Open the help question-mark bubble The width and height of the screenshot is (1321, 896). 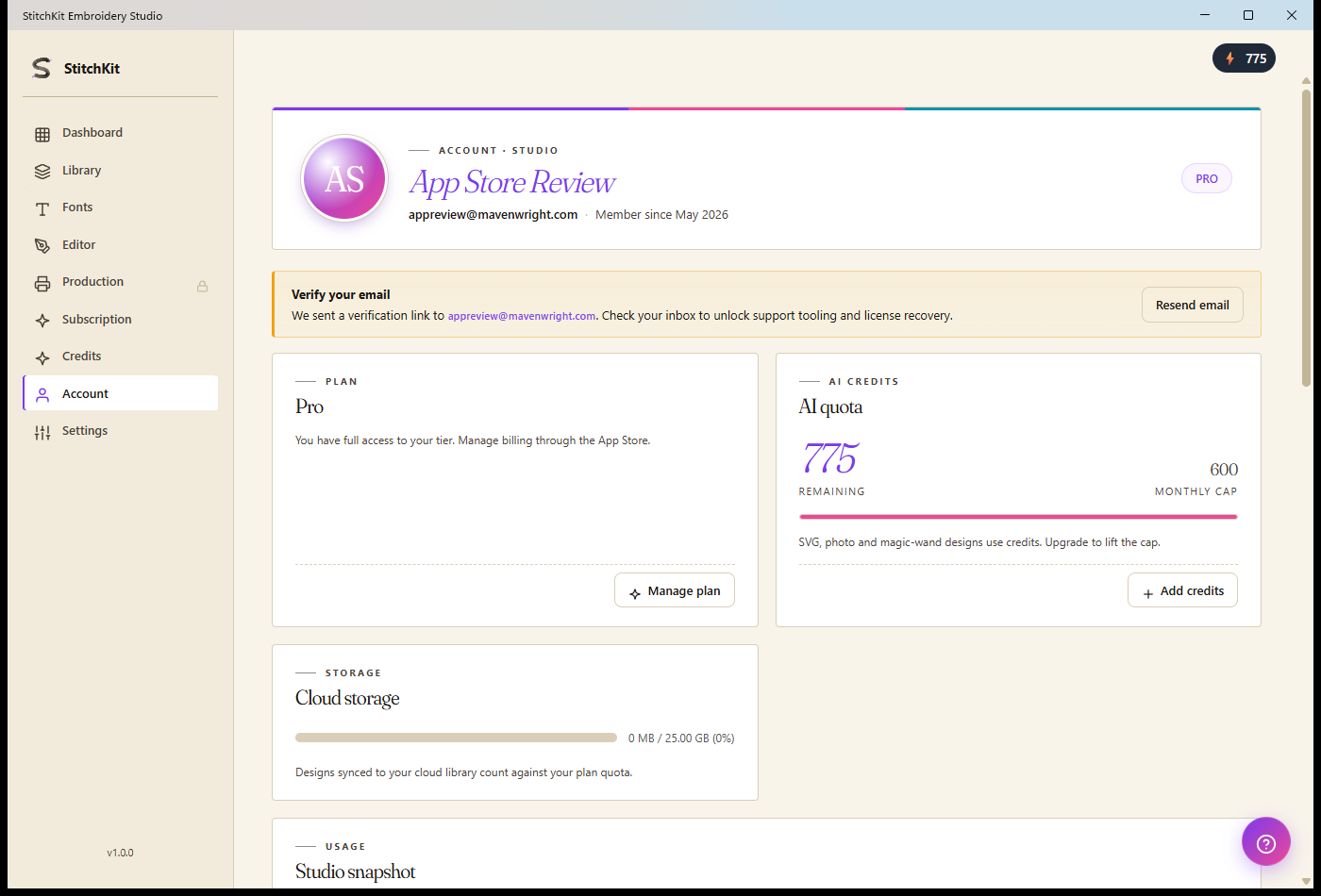point(1266,841)
